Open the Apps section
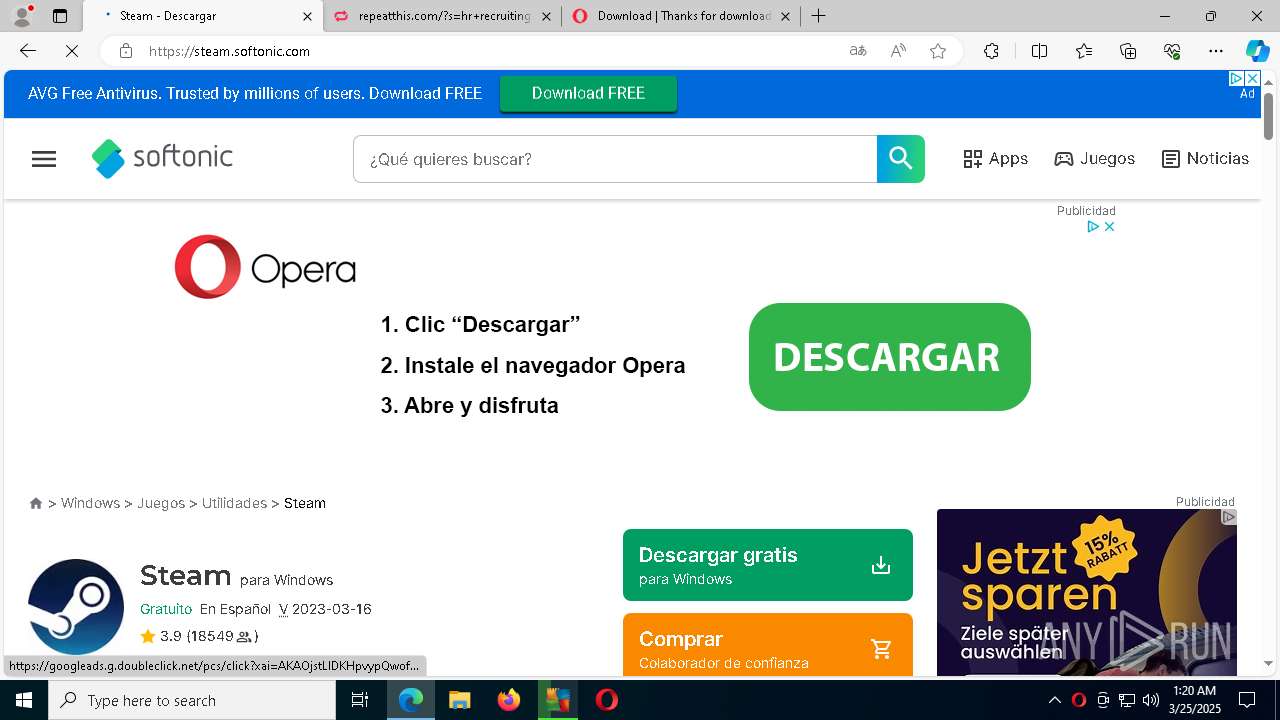This screenshot has width=1280, height=720. coord(996,159)
